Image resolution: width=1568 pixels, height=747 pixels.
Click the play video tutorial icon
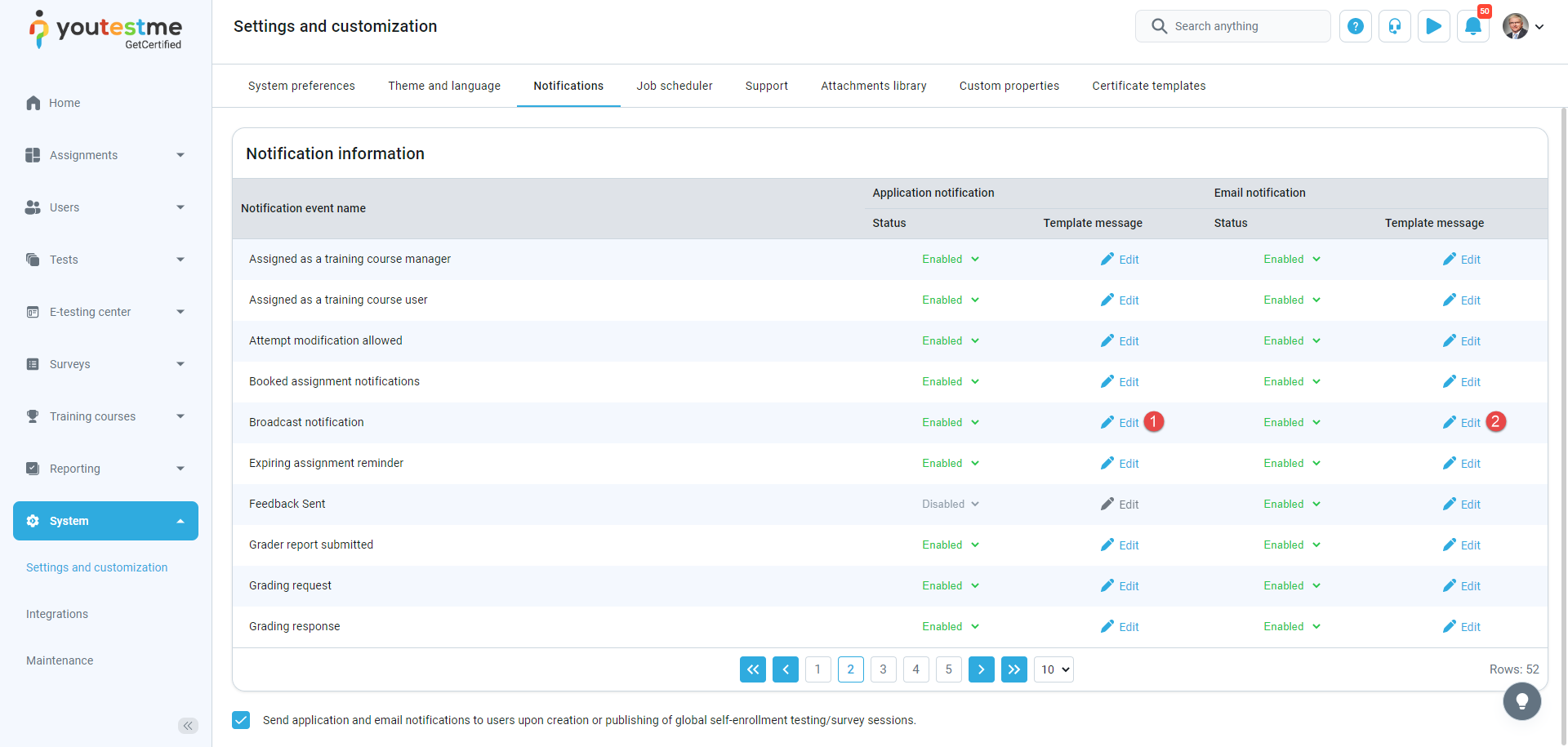click(x=1433, y=26)
